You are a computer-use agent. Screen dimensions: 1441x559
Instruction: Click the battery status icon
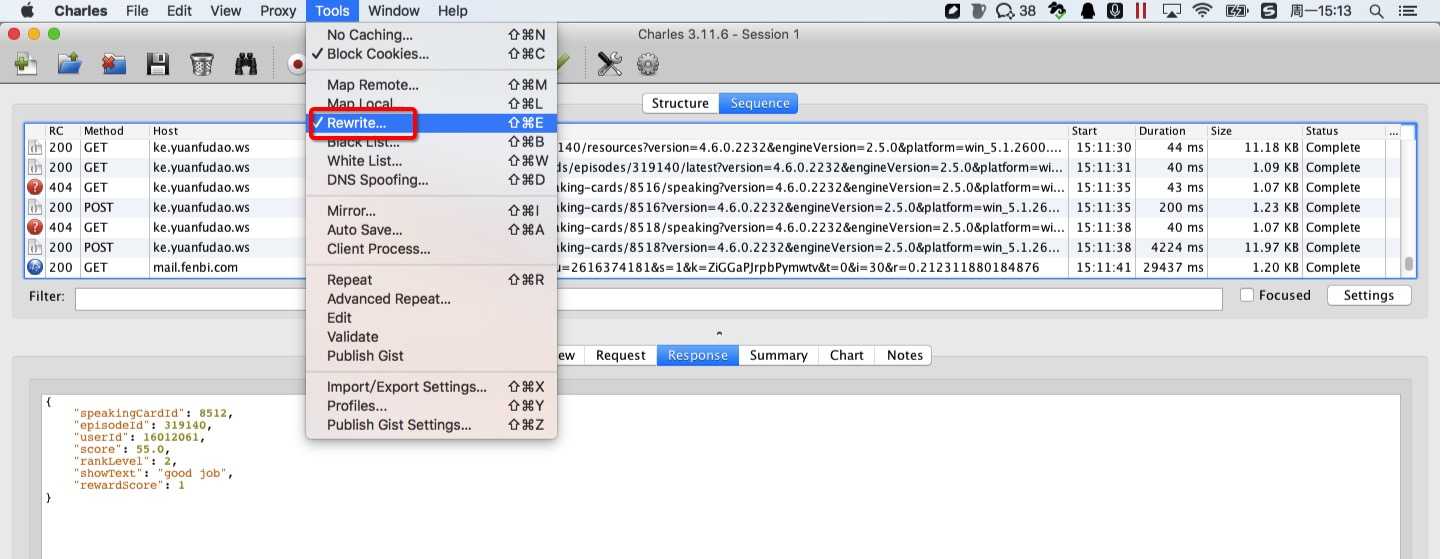(1237, 11)
